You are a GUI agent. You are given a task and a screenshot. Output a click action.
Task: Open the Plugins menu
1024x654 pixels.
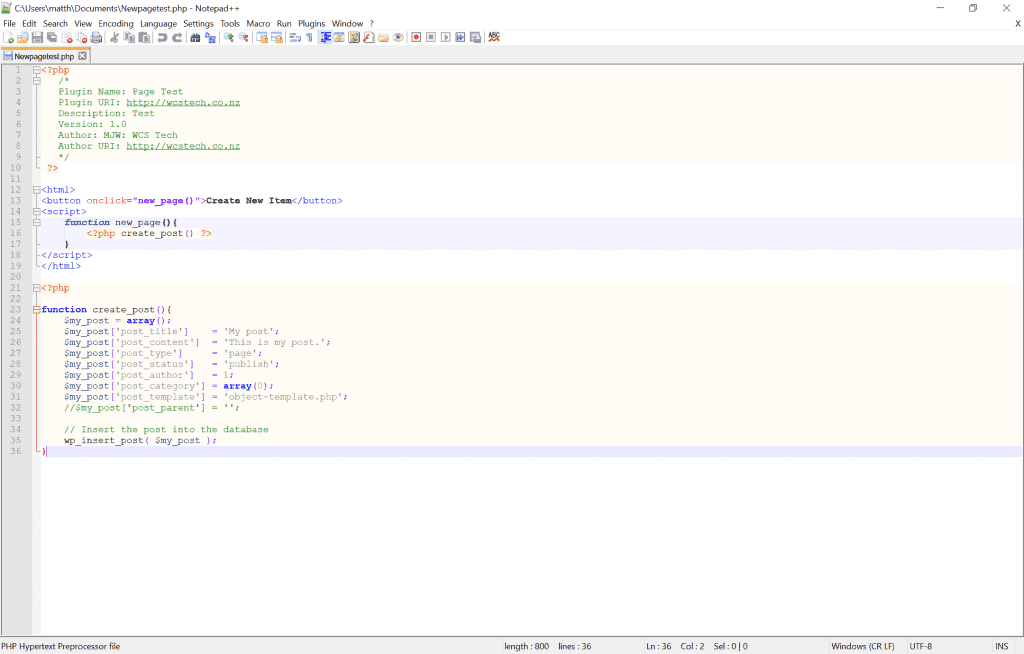pos(312,24)
